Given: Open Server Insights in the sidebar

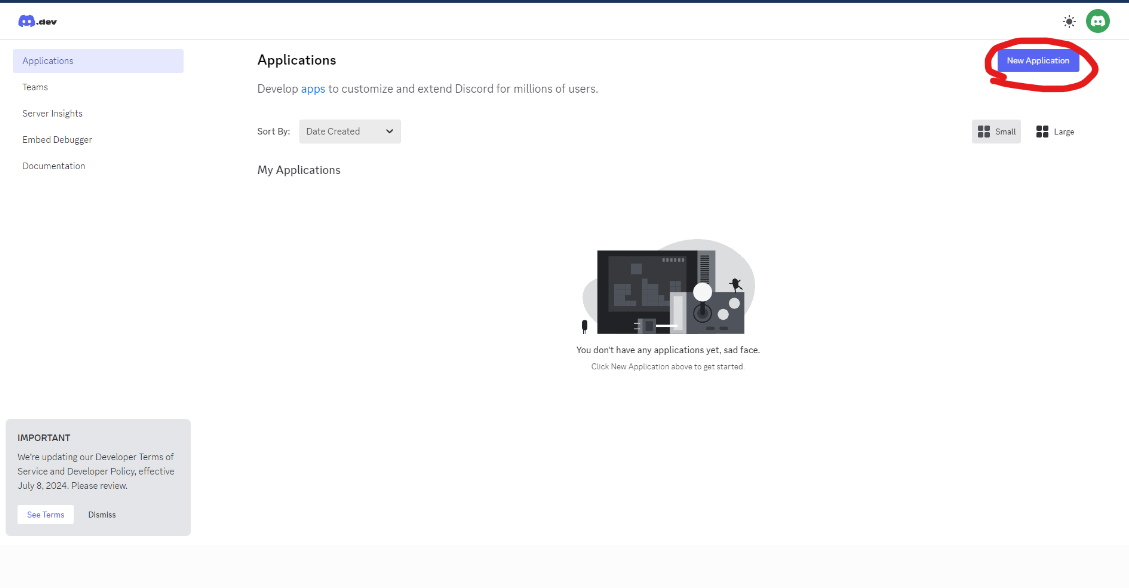Looking at the screenshot, I should [x=53, y=114].
